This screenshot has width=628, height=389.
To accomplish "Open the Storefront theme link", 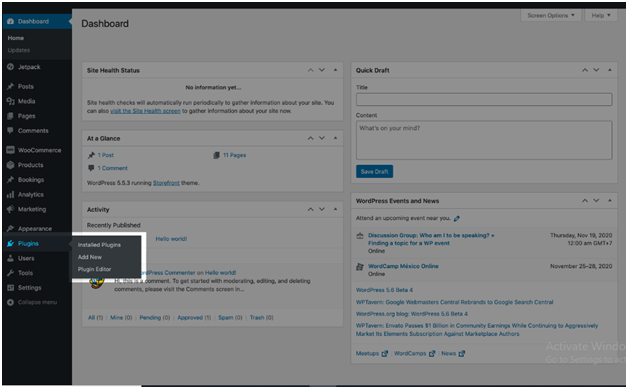I will (x=166, y=183).
